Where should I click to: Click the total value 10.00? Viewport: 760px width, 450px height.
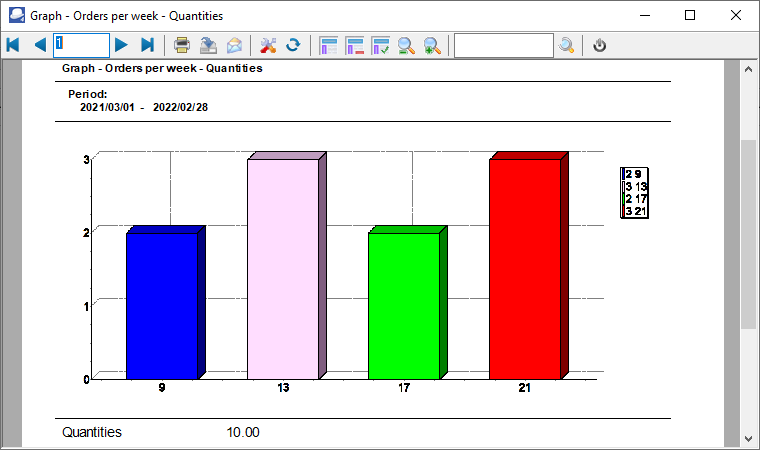point(243,432)
